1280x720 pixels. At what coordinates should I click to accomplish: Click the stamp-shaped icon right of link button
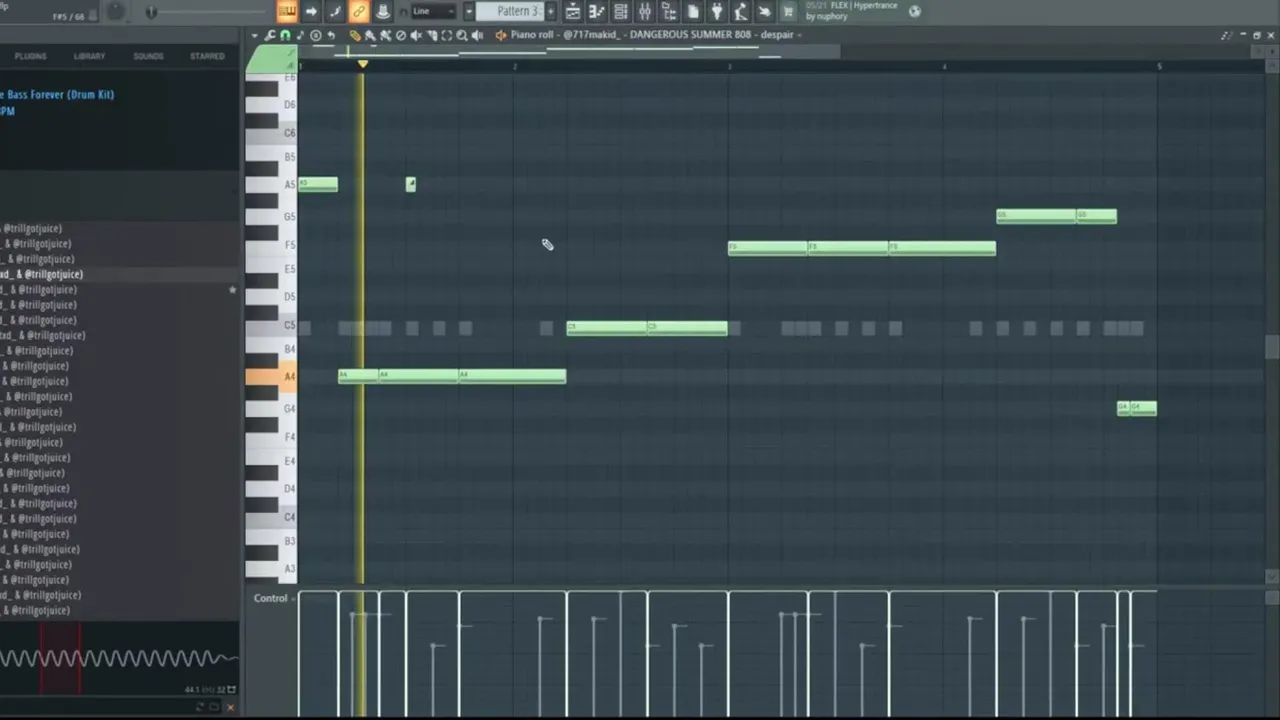pos(383,11)
